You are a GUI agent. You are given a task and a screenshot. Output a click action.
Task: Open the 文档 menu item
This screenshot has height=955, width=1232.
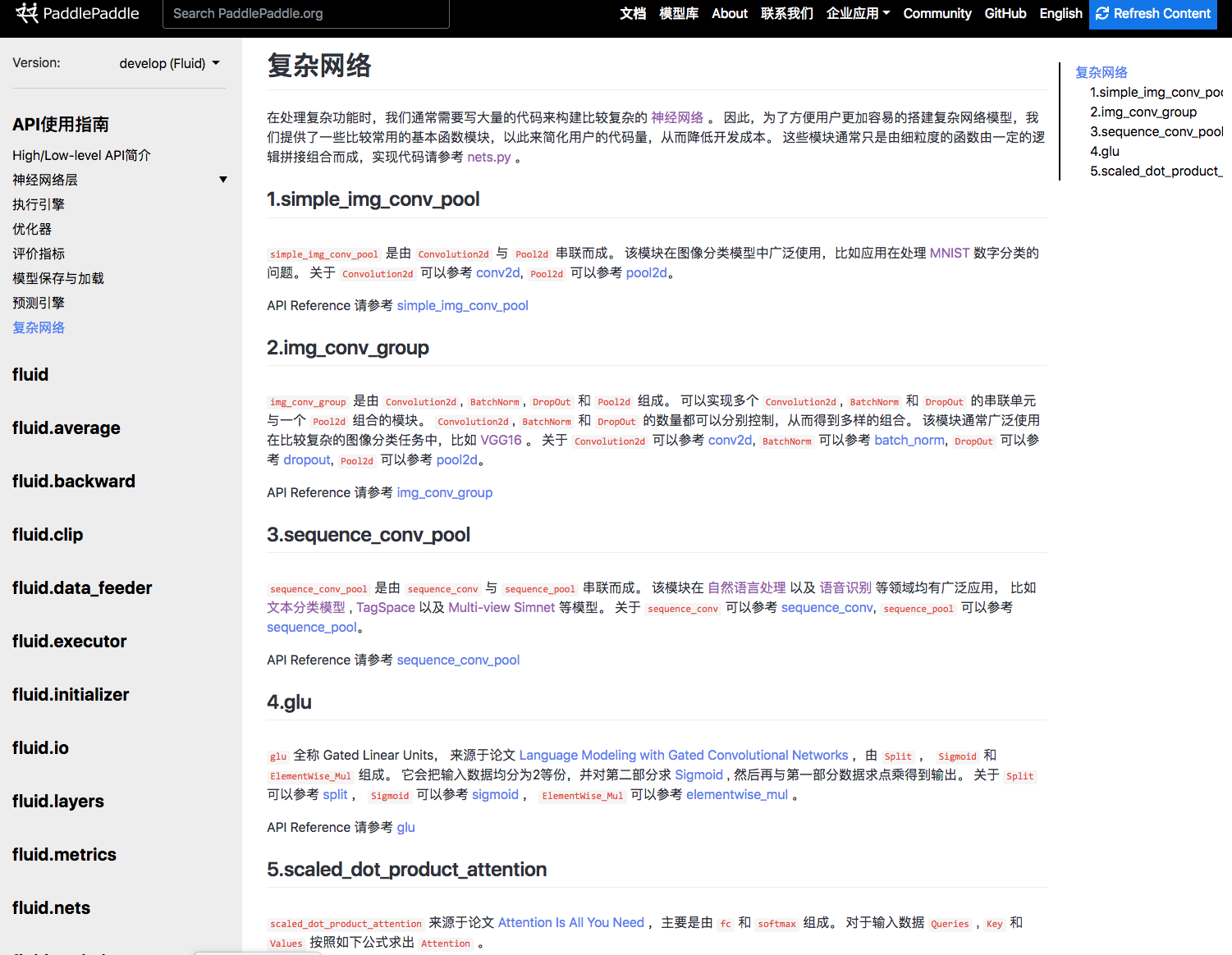pyautogui.click(x=633, y=14)
